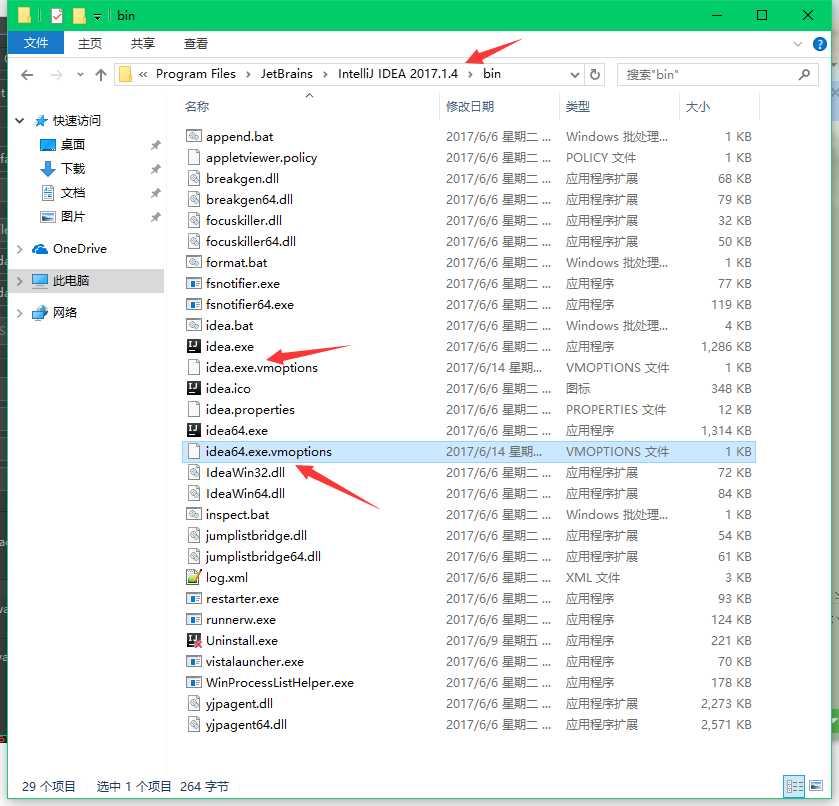
Task: Select the Uninstall.exe icon
Action: (194, 640)
